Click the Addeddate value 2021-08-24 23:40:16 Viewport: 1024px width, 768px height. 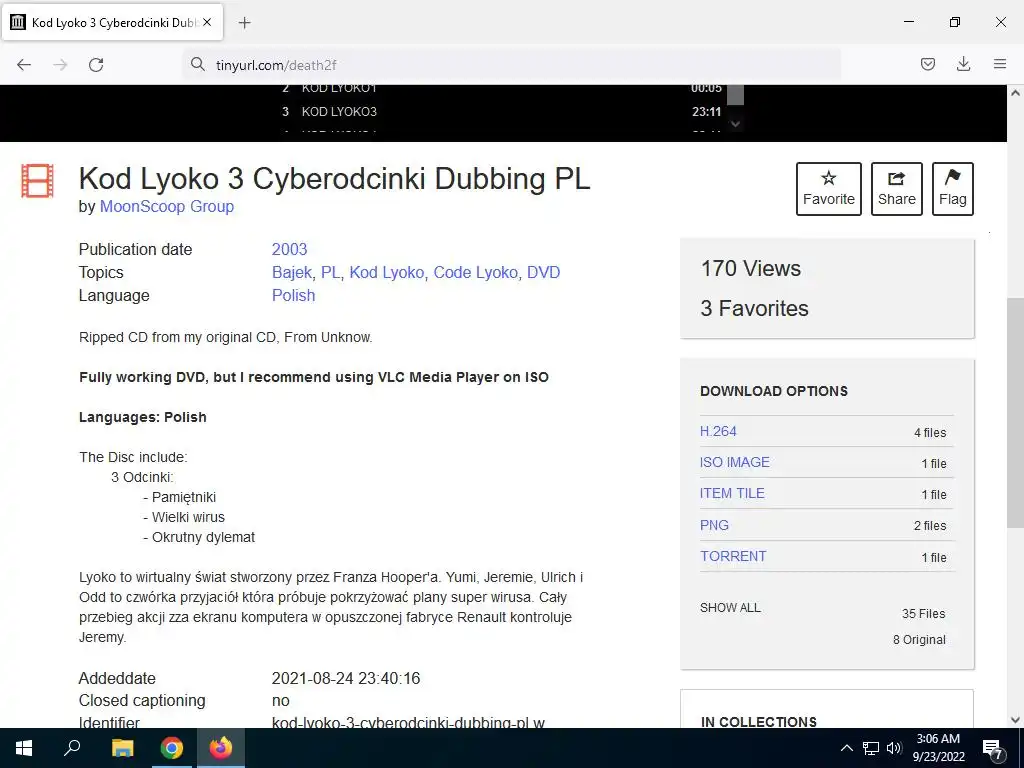click(x=346, y=679)
